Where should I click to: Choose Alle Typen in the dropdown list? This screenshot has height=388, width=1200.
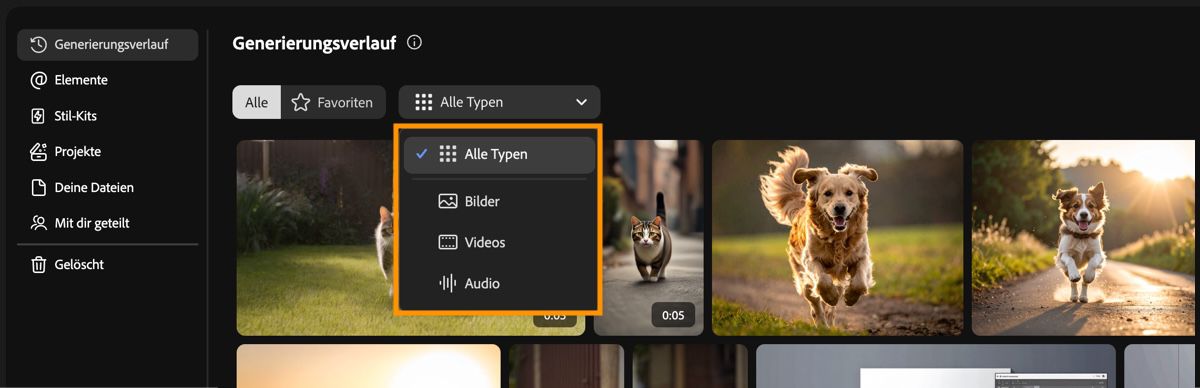499,154
